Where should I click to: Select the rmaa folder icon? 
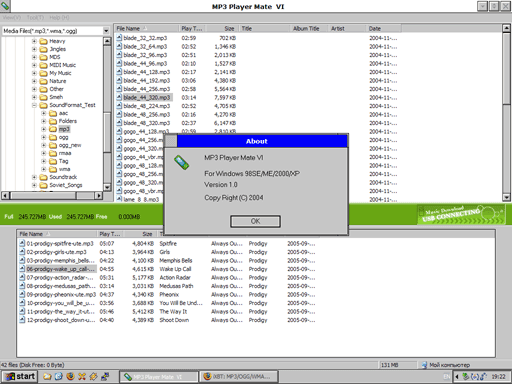click(53, 153)
